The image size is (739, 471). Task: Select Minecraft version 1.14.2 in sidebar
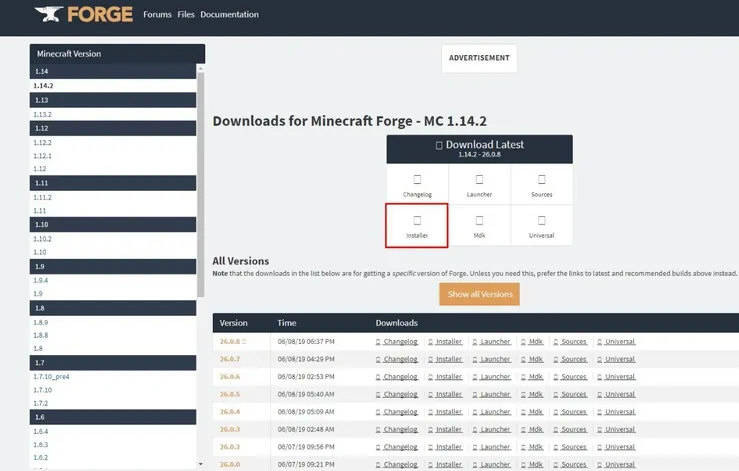point(43,86)
